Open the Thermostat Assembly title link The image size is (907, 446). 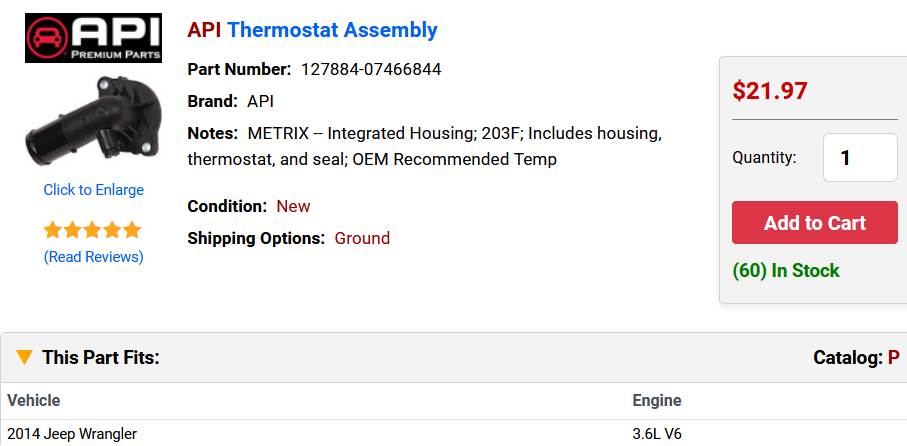pyautogui.click(x=332, y=30)
